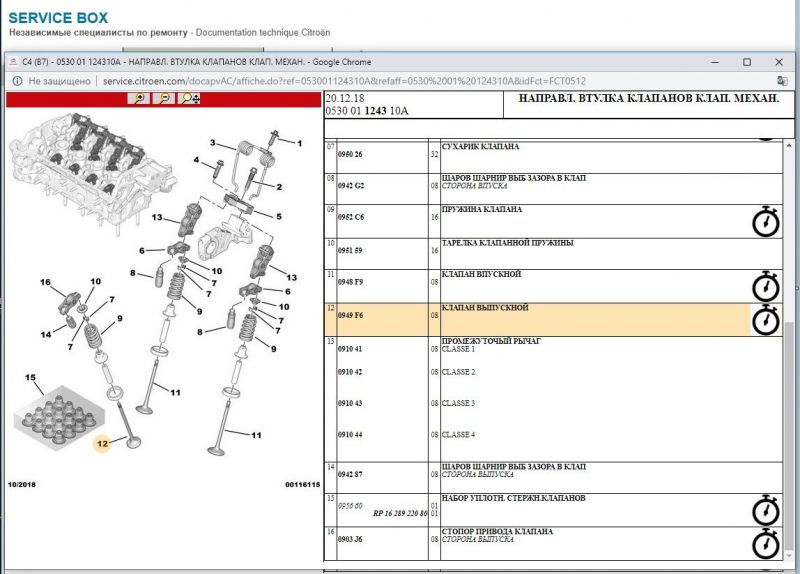Open stopwatch icon for ПРУЖИНА КЛАПАНА row

pyautogui.click(x=765, y=222)
